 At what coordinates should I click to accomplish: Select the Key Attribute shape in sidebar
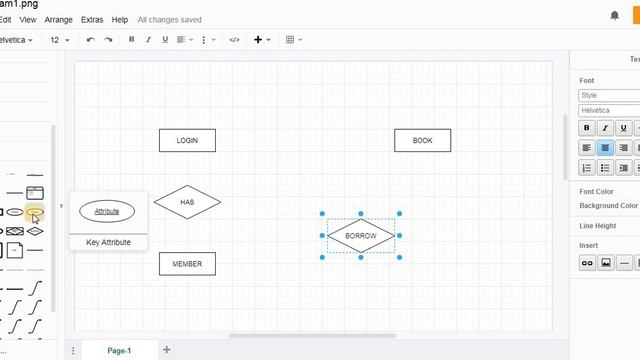35,212
